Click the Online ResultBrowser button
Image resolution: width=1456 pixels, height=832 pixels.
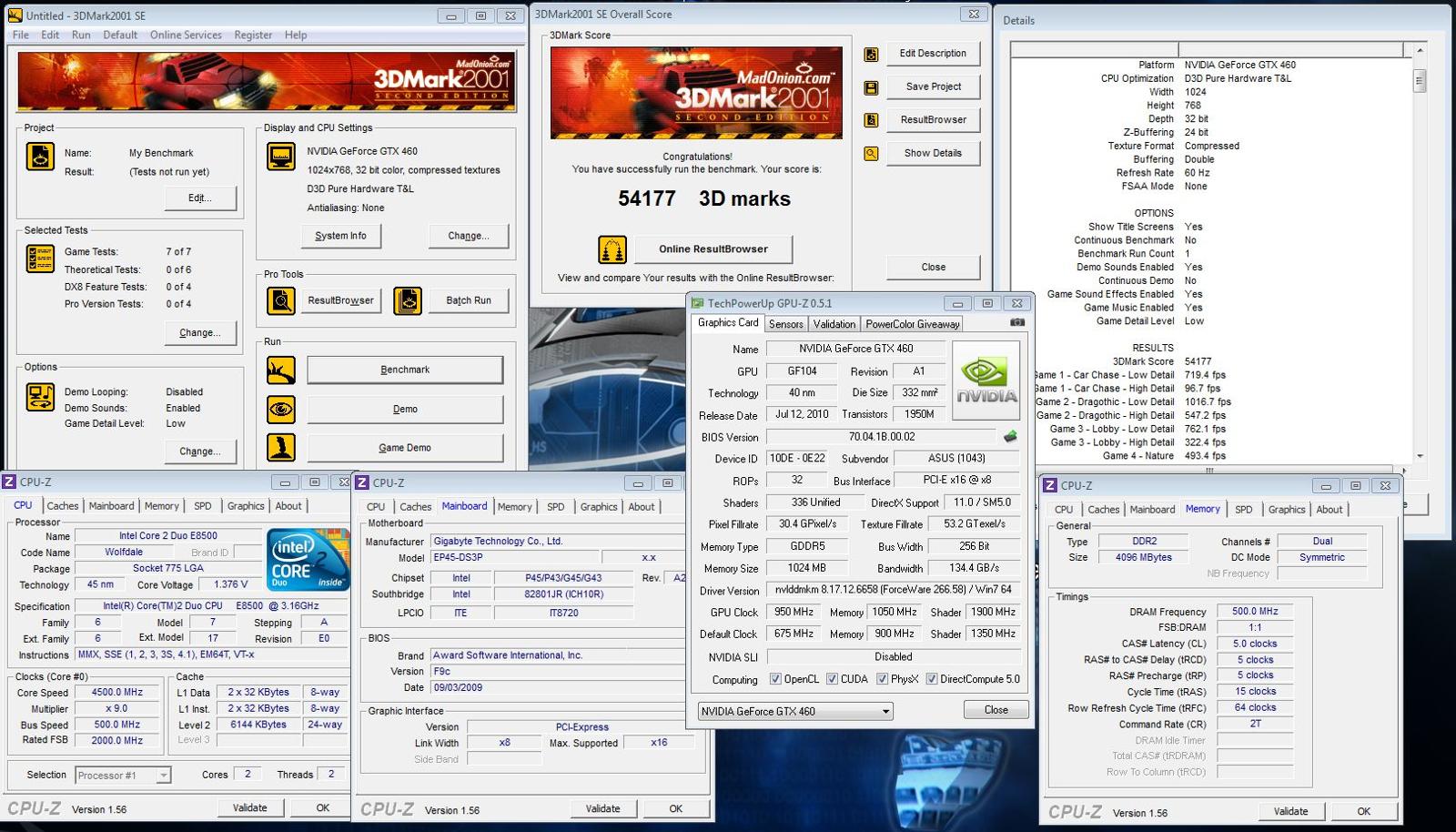click(x=713, y=249)
